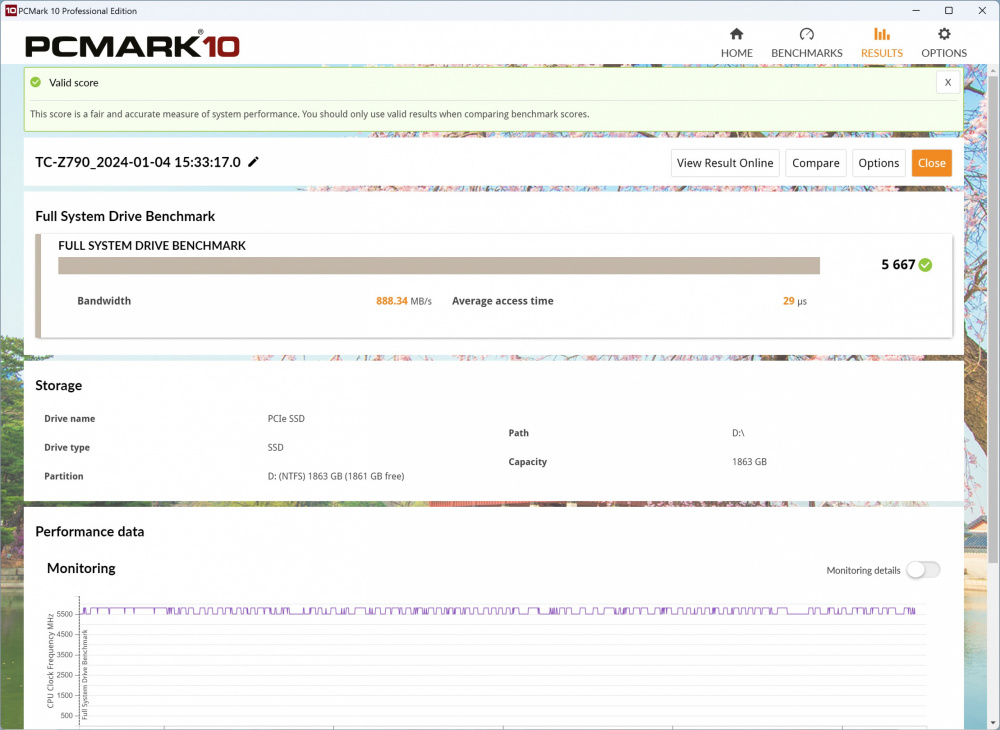Click the Compare button

point(816,163)
